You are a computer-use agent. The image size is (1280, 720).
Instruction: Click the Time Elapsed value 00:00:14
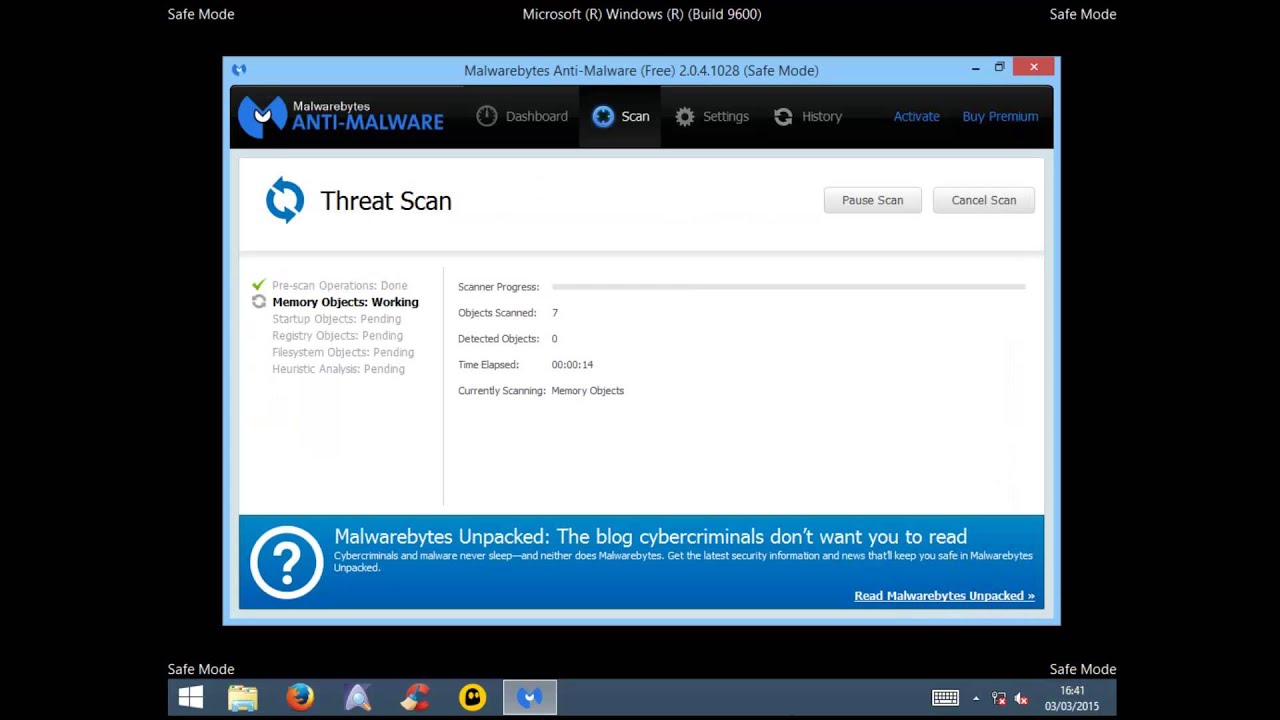pos(572,365)
